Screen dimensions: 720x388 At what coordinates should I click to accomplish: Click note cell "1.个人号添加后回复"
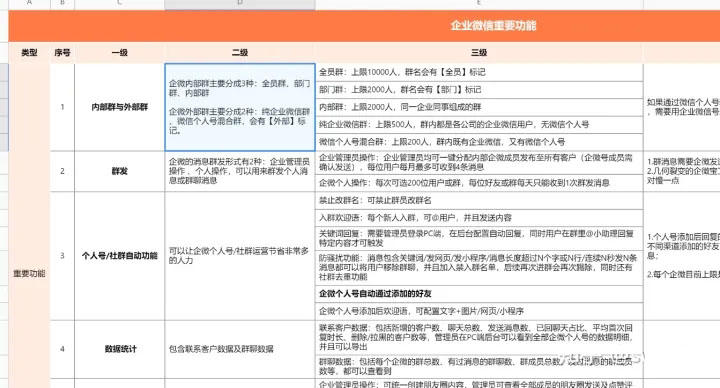682,256
